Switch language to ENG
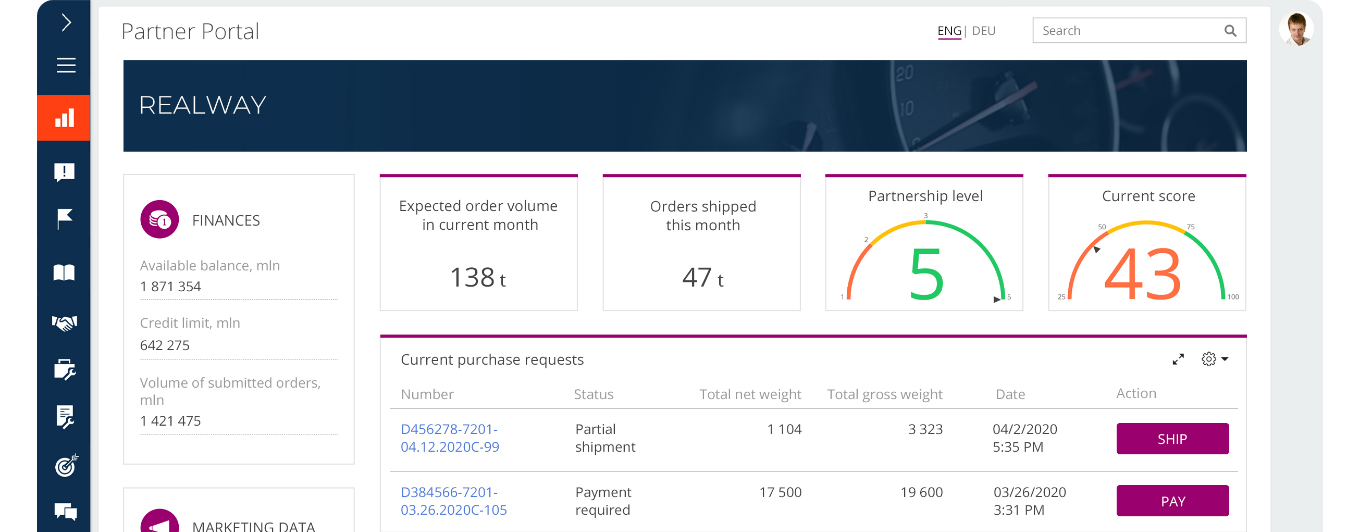Image resolution: width=1360 pixels, height=532 pixels. pos(949,31)
